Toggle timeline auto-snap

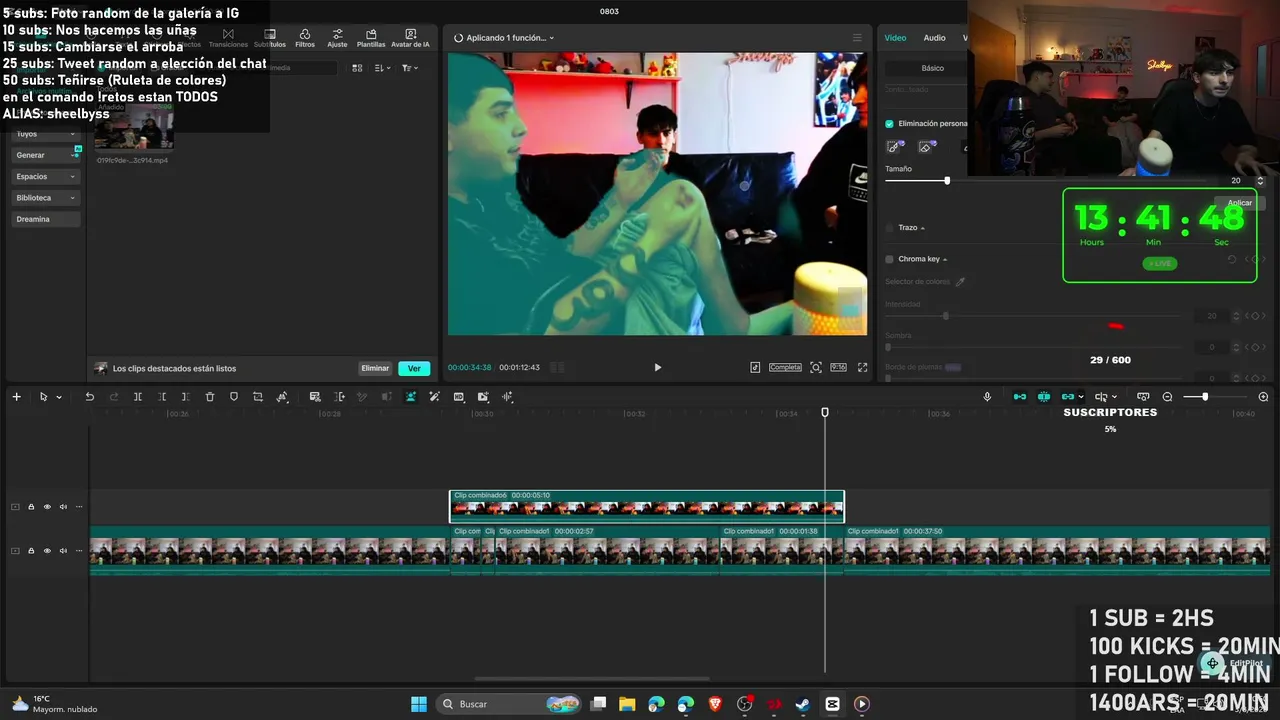click(x=1044, y=397)
